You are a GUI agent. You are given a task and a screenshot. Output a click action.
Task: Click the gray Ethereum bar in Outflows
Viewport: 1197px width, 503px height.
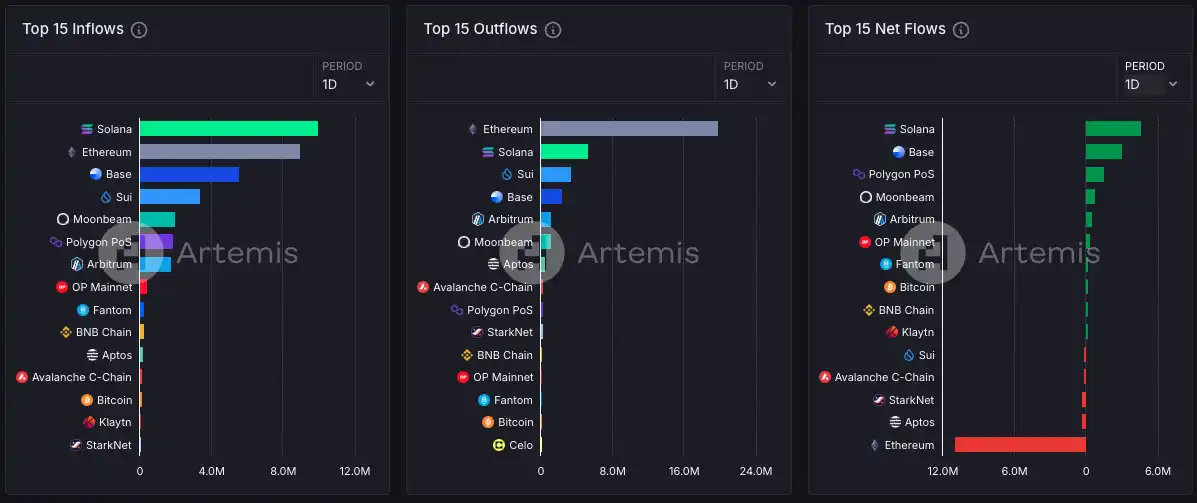[x=628, y=129]
